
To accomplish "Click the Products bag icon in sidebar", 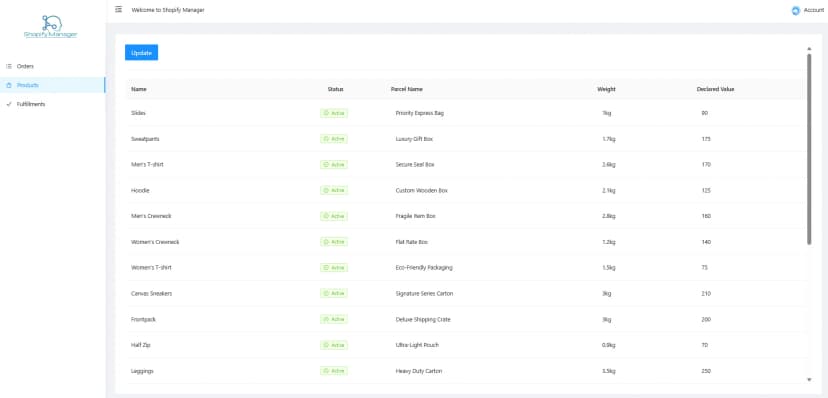I will pyautogui.click(x=8, y=85).
